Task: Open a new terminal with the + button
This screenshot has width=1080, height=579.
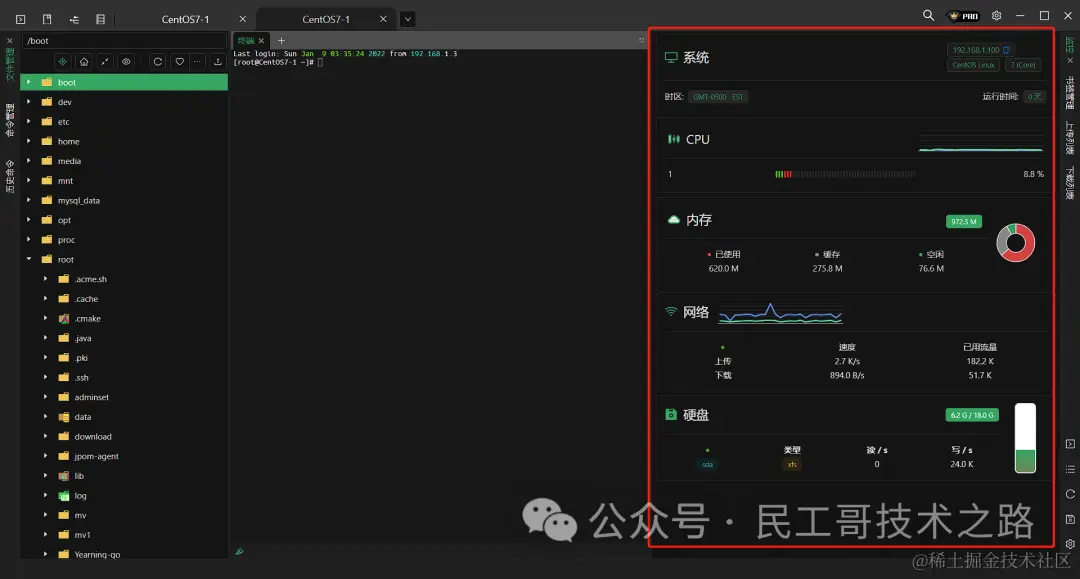Action: click(281, 40)
